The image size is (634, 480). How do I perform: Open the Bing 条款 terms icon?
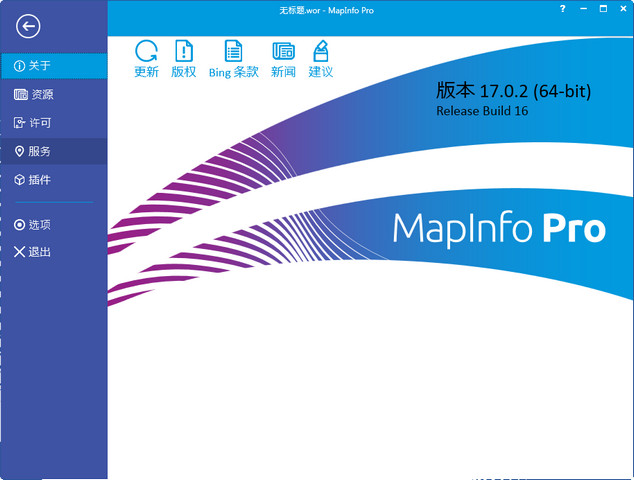click(x=233, y=59)
